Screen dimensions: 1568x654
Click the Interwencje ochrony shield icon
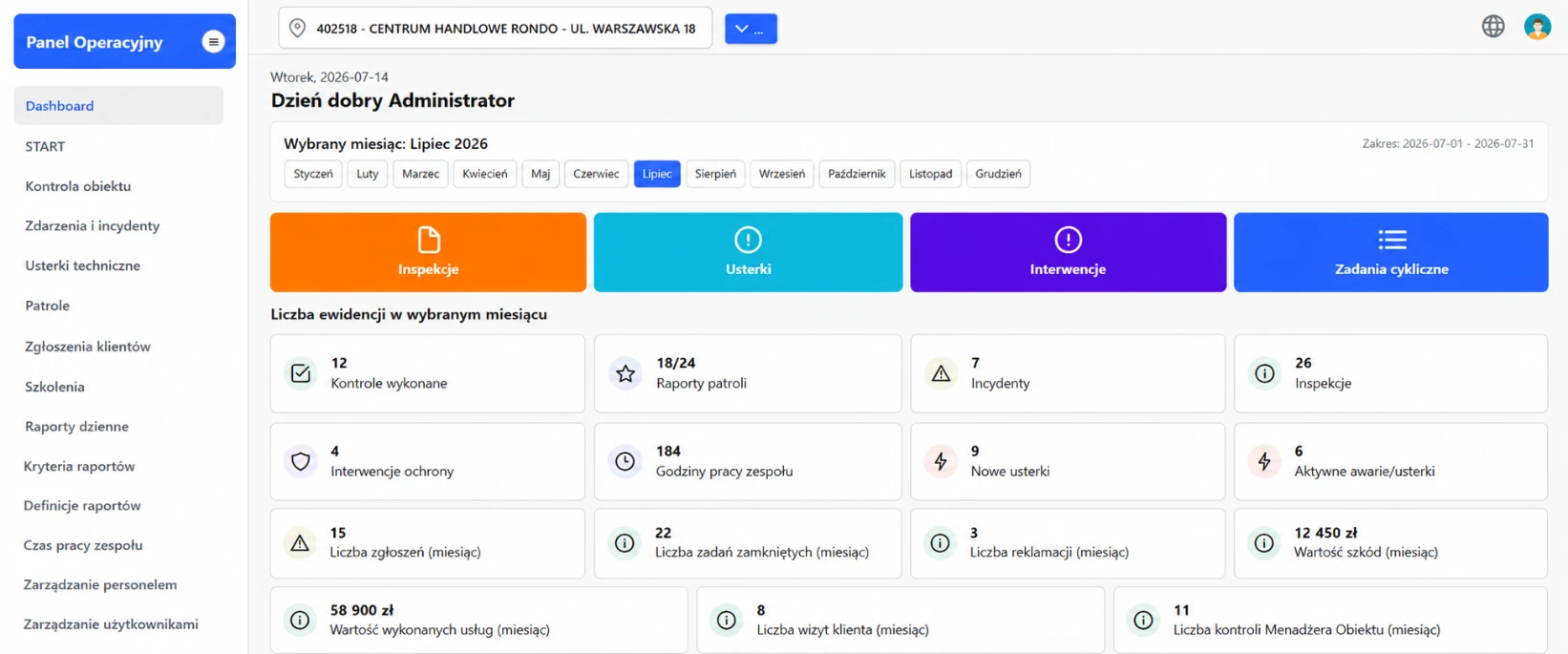coord(301,461)
